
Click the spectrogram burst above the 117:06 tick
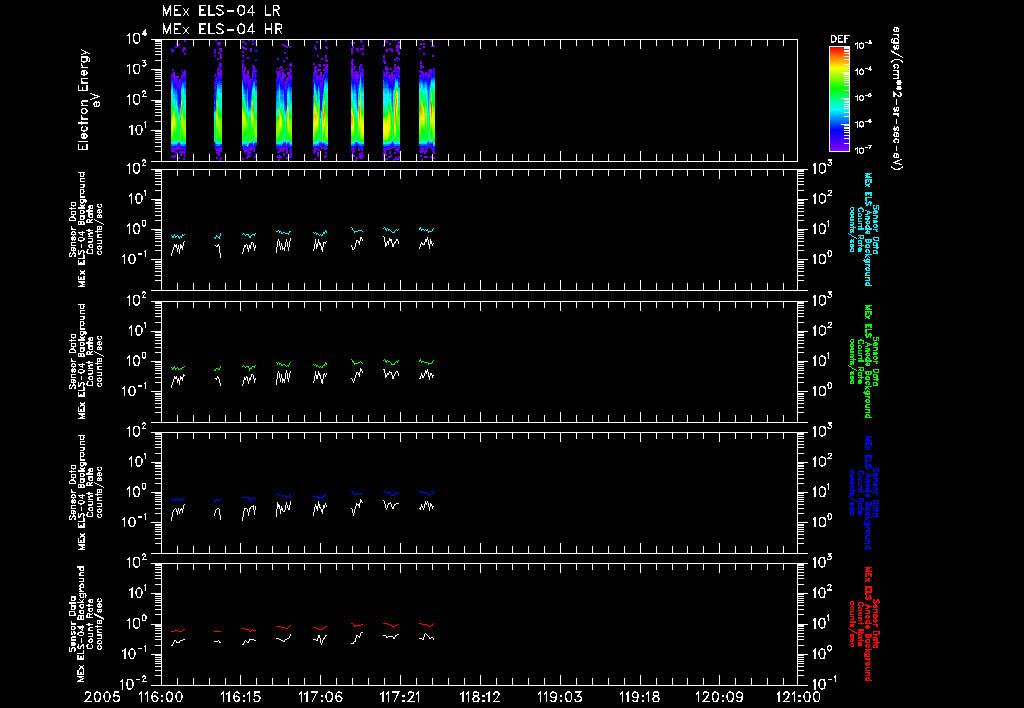tap(320, 100)
